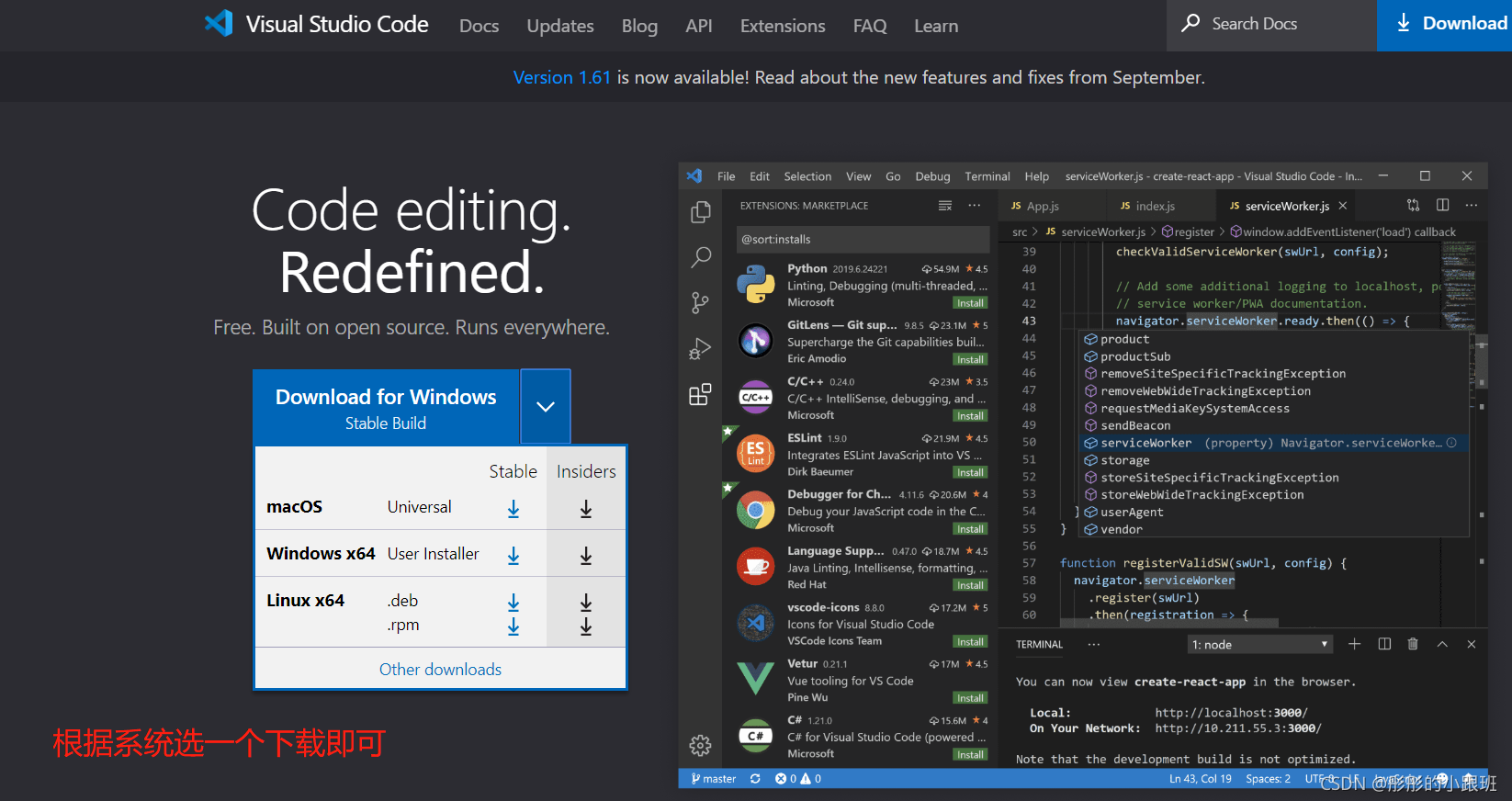Open the API page in top navigation

(x=698, y=26)
